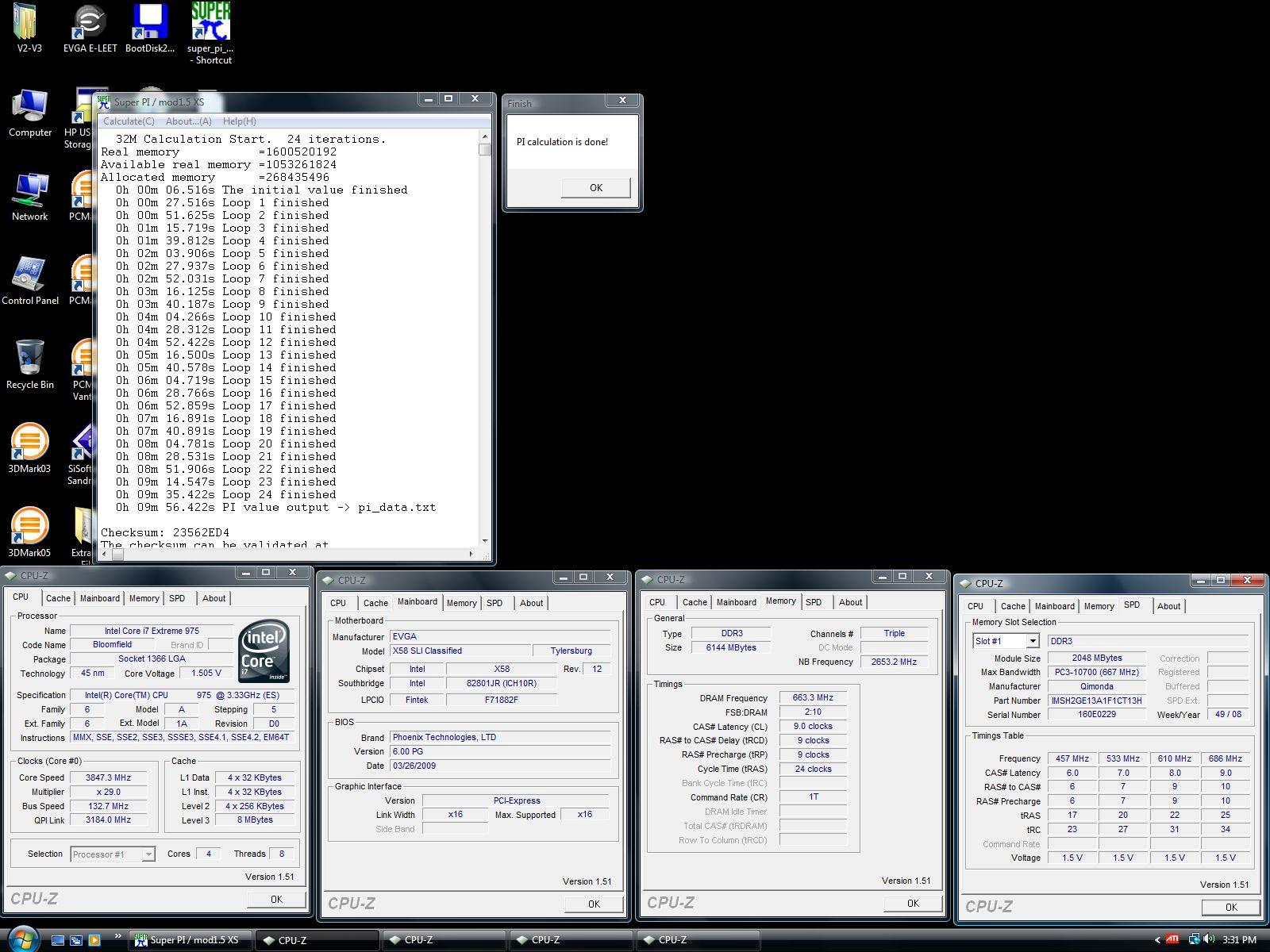Click the NB Frequency 2653.2 MHz value
This screenshot has width=1270, height=952.
894,662
